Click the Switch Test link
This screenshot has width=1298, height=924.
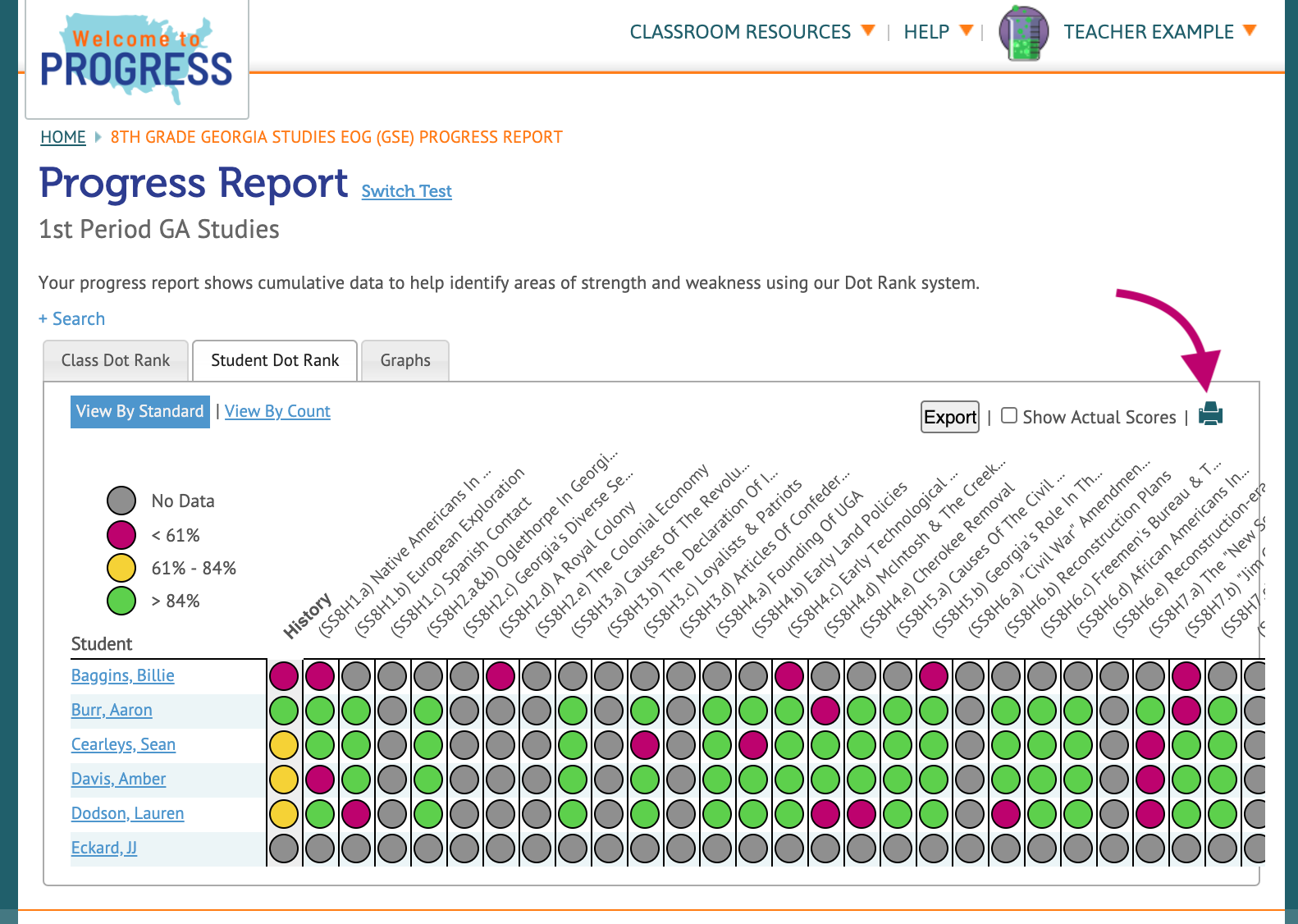pos(407,191)
